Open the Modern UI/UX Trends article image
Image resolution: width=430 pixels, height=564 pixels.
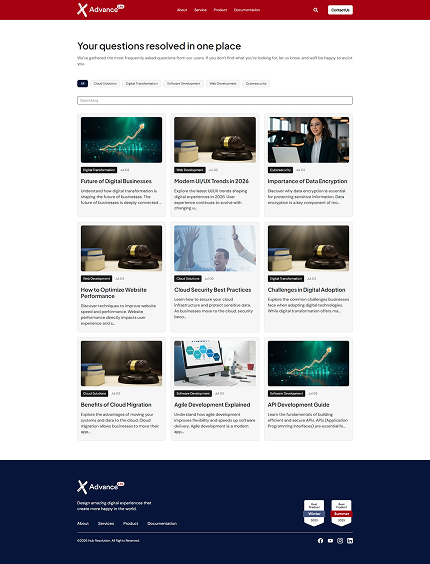pos(215,140)
